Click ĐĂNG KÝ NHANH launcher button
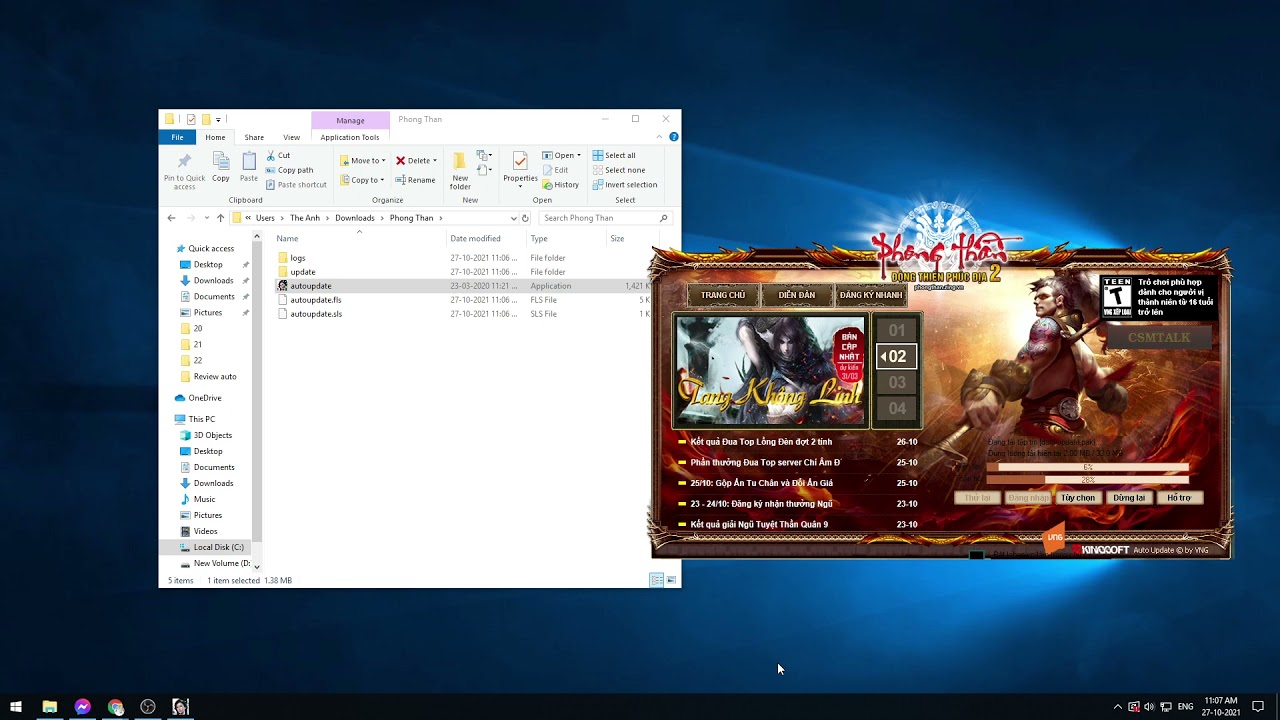This screenshot has height=720, width=1280. pyautogui.click(x=870, y=295)
